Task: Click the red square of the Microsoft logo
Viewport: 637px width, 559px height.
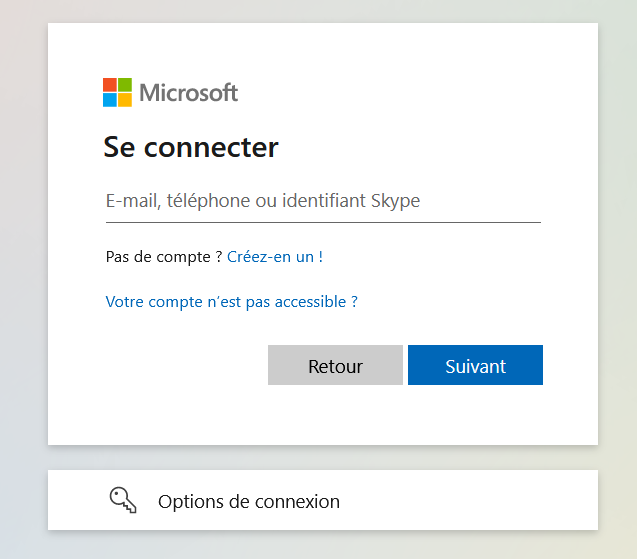Action: pos(110,85)
